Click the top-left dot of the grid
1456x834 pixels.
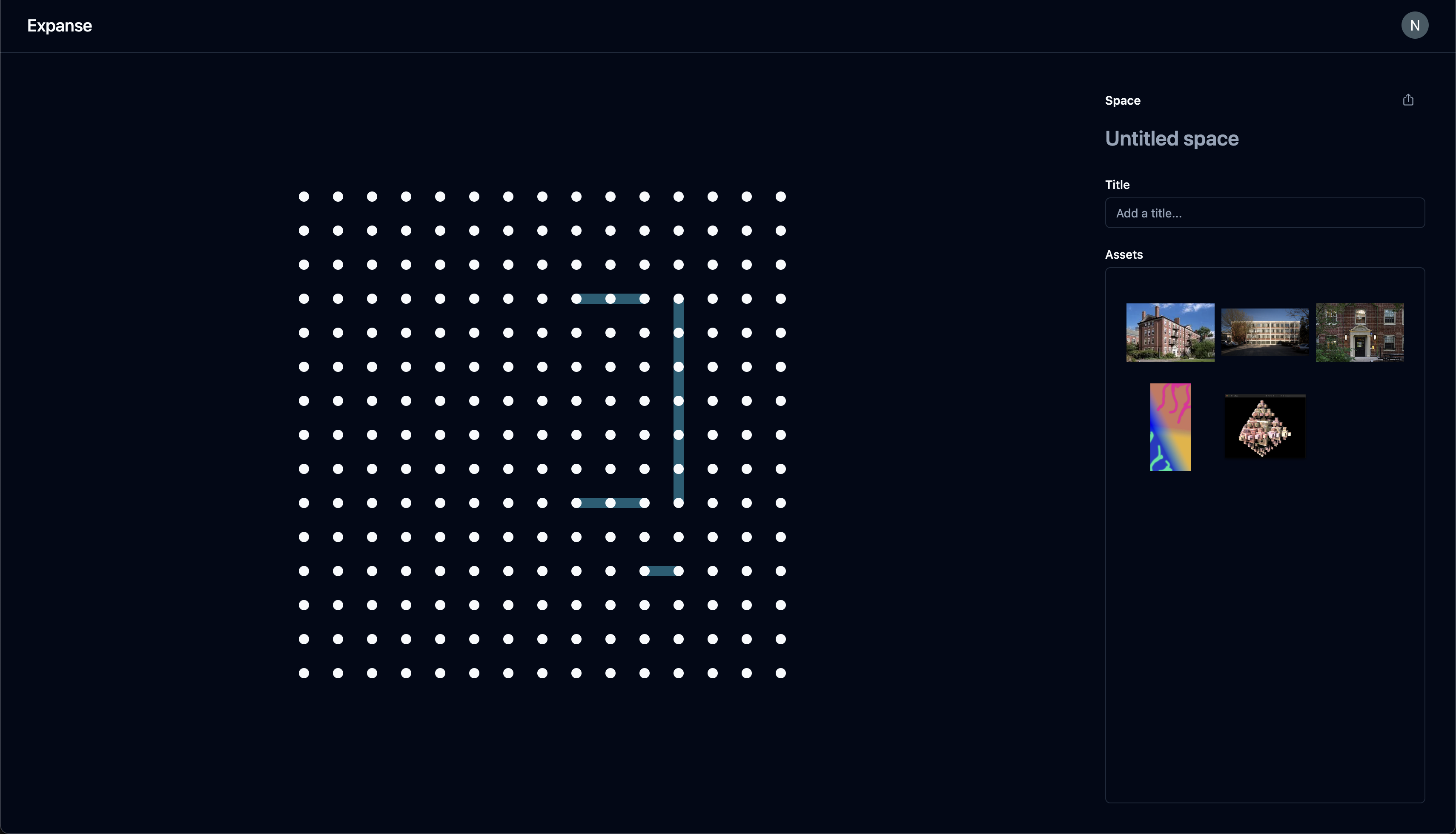(x=304, y=197)
